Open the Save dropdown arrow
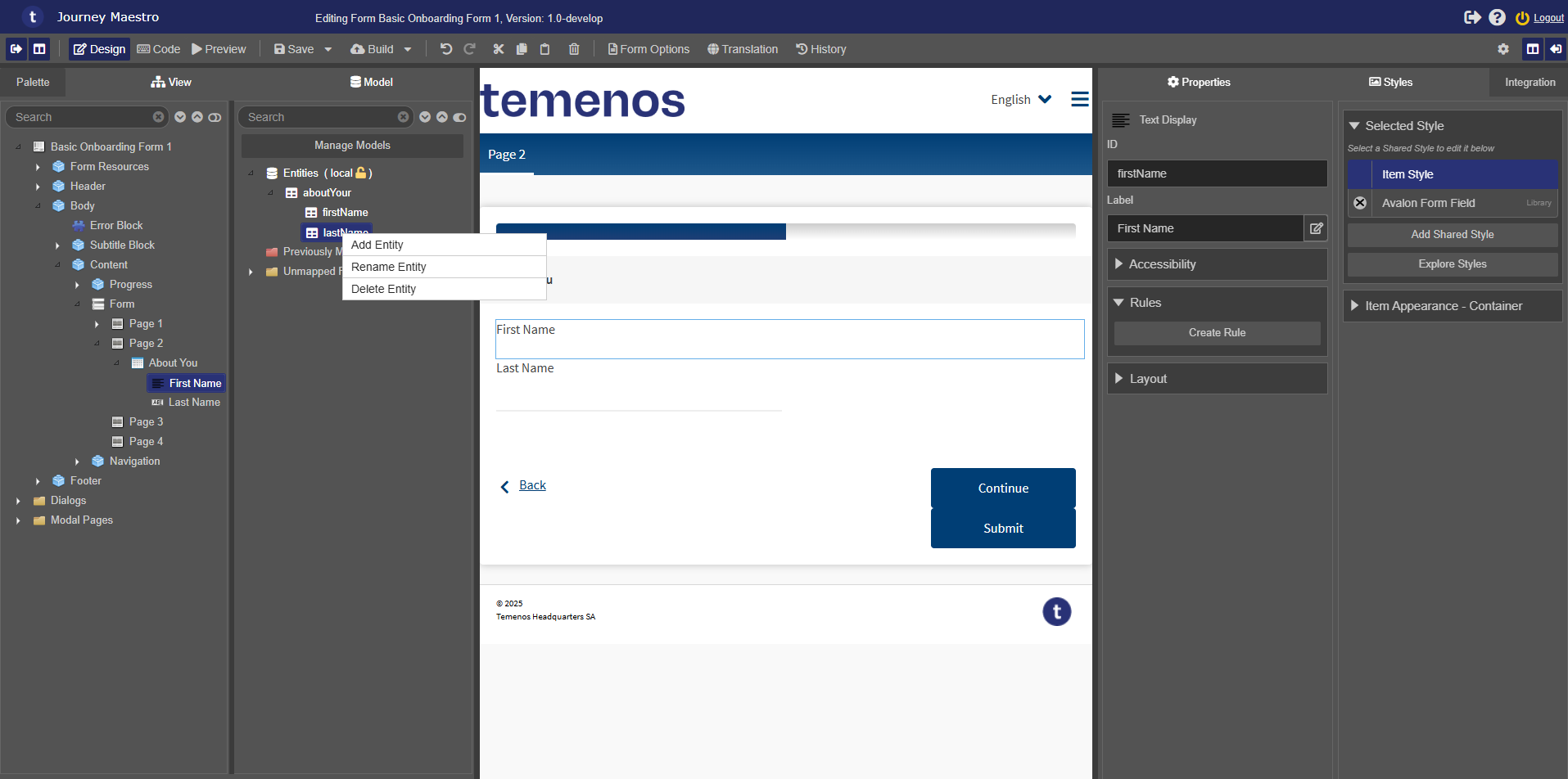The image size is (1568, 779). 328,49
